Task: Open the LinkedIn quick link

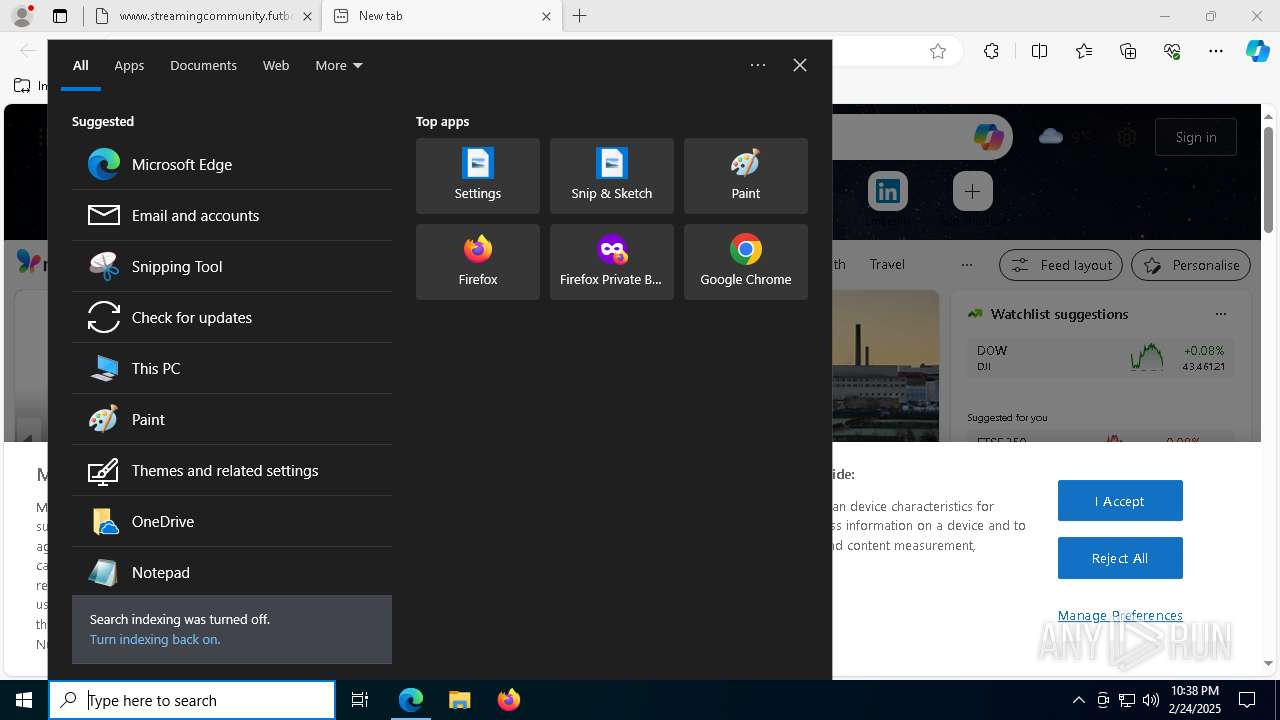Action: point(888,191)
